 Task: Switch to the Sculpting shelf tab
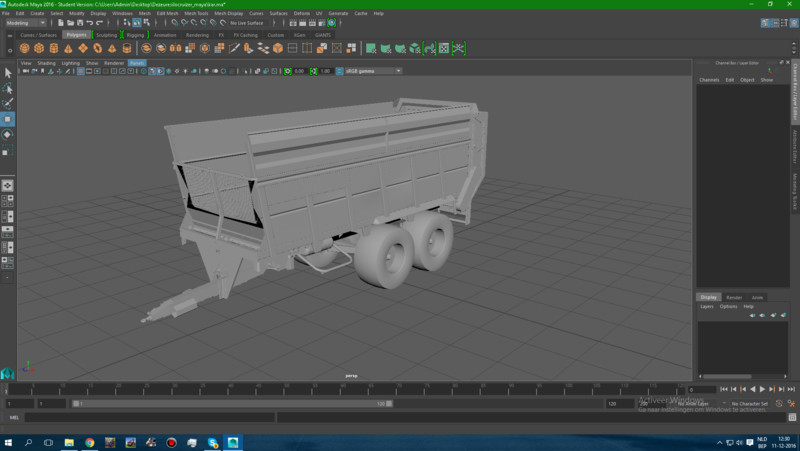point(106,35)
